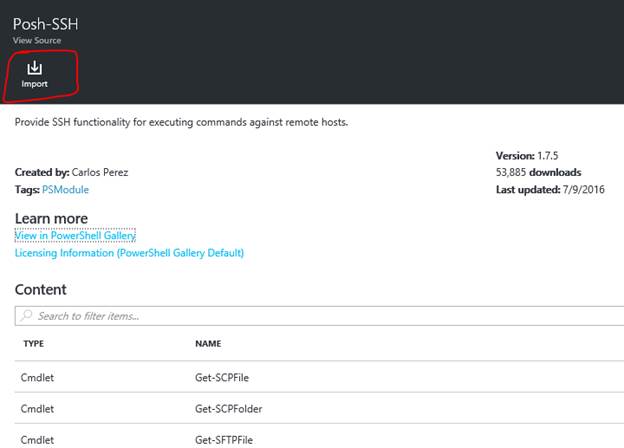Click the Cmdlet type cell for Get-SCPFolder
The height and width of the screenshot is (448, 624).
(38, 409)
